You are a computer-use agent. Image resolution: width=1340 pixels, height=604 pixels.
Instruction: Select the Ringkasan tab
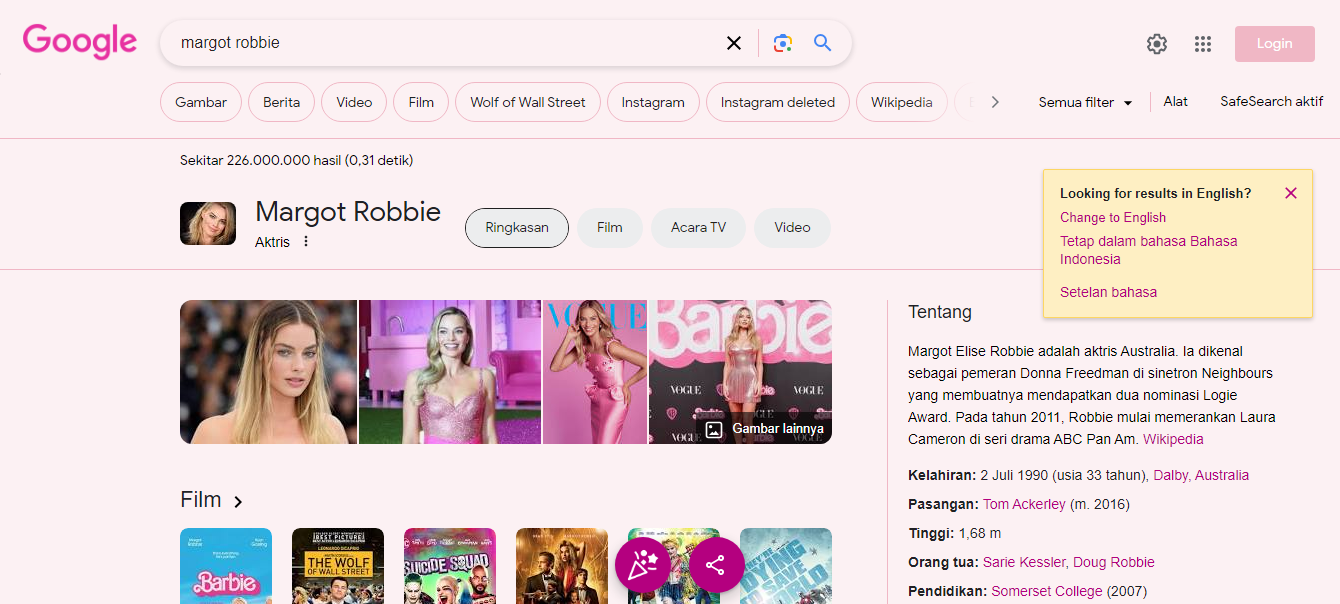(x=517, y=228)
